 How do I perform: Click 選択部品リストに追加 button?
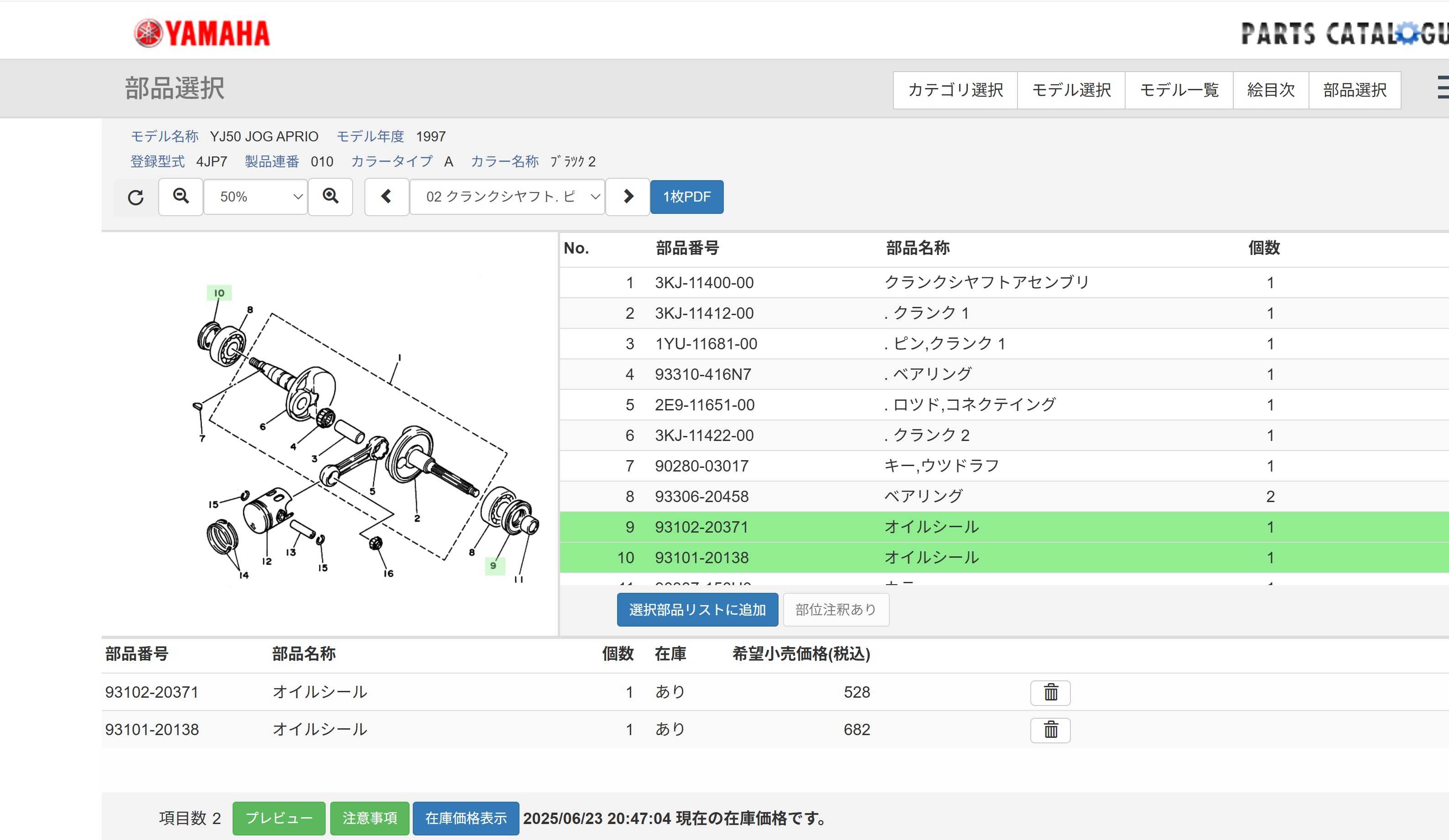[697, 609]
